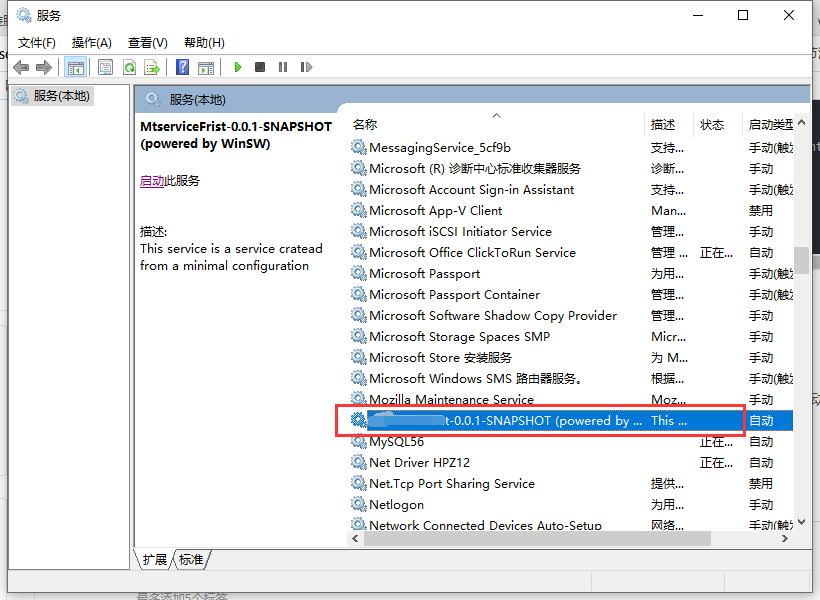Select Microsoft iSCSI Initiator Service

[571, 232]
